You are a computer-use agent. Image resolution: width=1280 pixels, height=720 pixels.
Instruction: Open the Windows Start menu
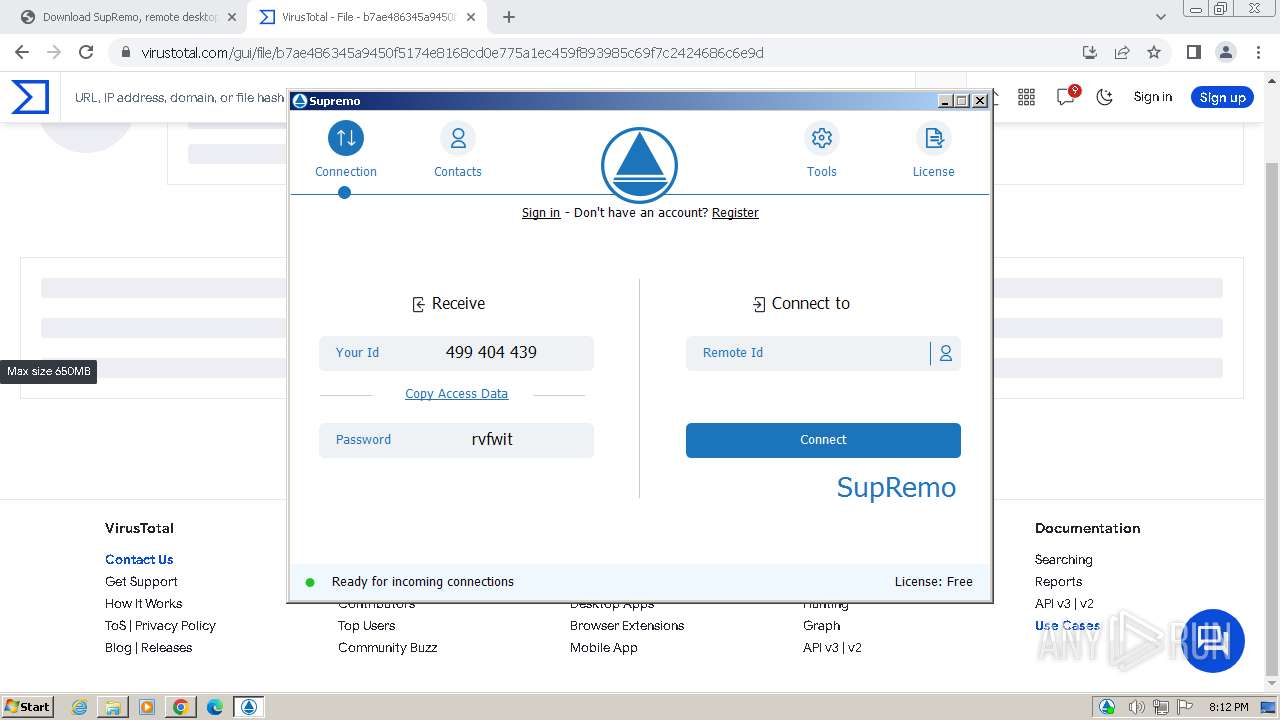tap(28, 706)
